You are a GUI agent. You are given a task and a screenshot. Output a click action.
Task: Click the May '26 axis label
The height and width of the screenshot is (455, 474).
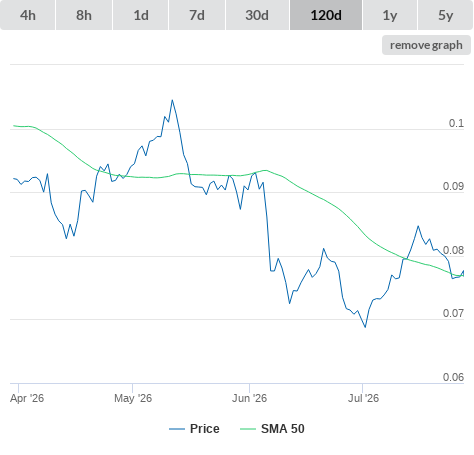[x=133, y=398]
